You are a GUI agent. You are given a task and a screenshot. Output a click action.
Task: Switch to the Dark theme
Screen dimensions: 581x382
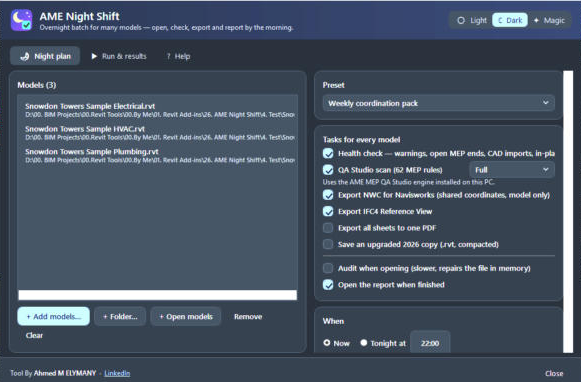[x=510, y=20]
